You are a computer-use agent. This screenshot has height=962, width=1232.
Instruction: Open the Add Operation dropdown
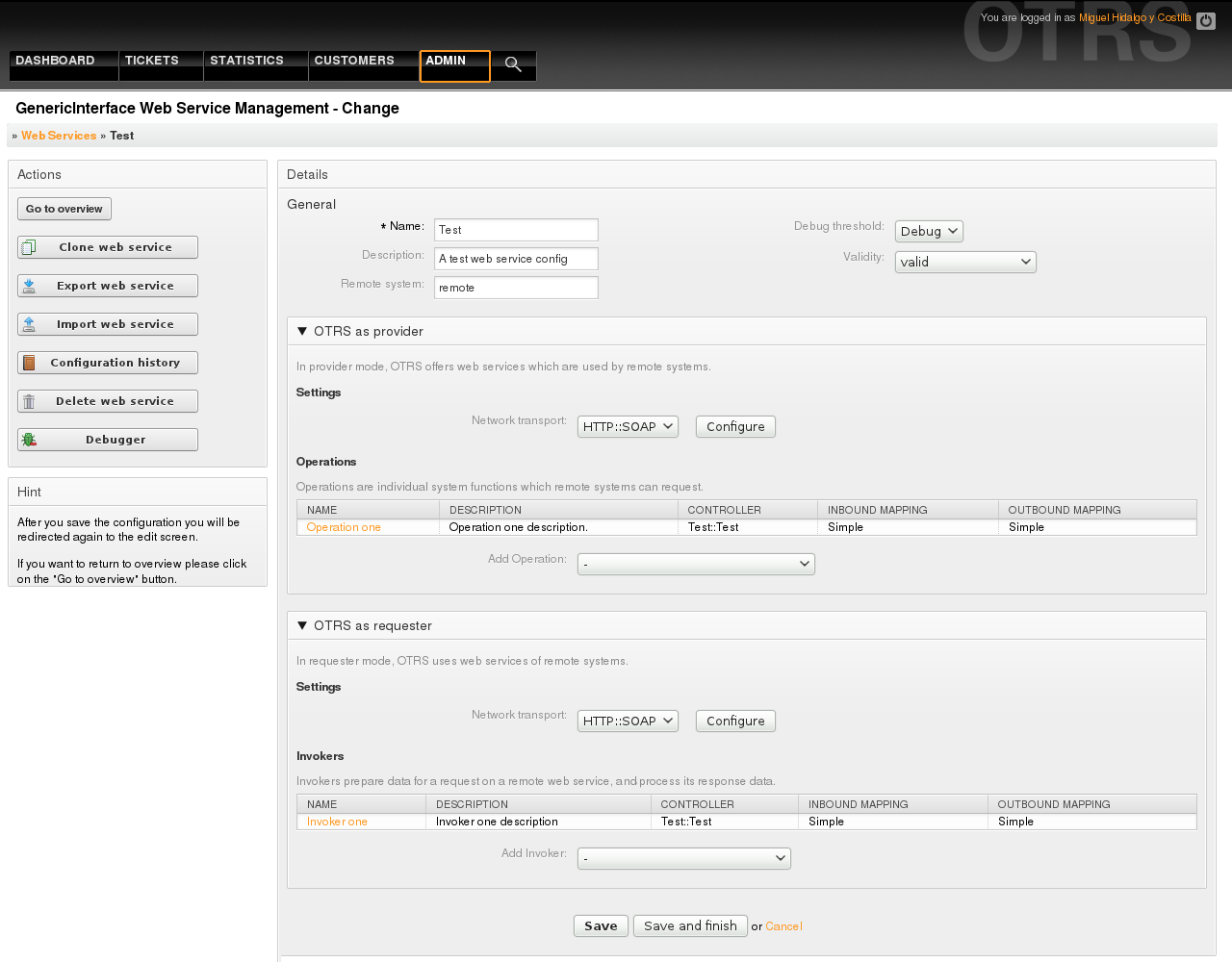coord(695,564)
